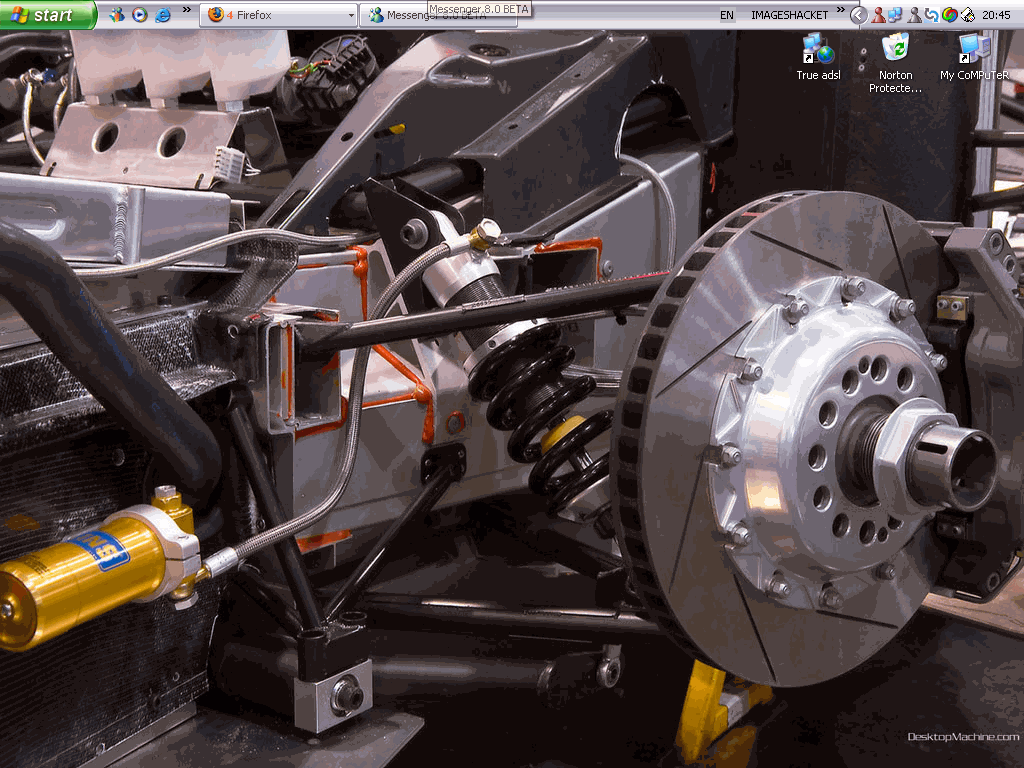Screen dimensions: 1024x768
Task: Select the True adsl desktop shortcut
Action: coord(818,57)
